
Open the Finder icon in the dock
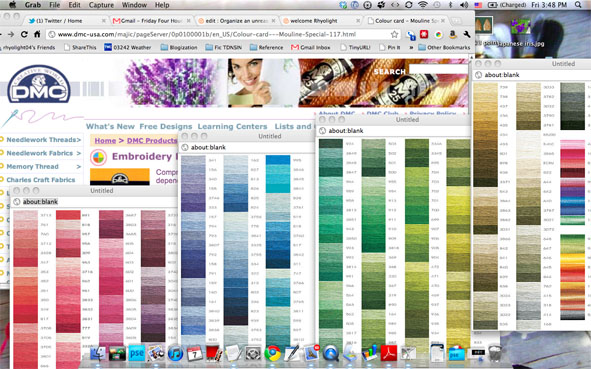(x=98, y=354)
